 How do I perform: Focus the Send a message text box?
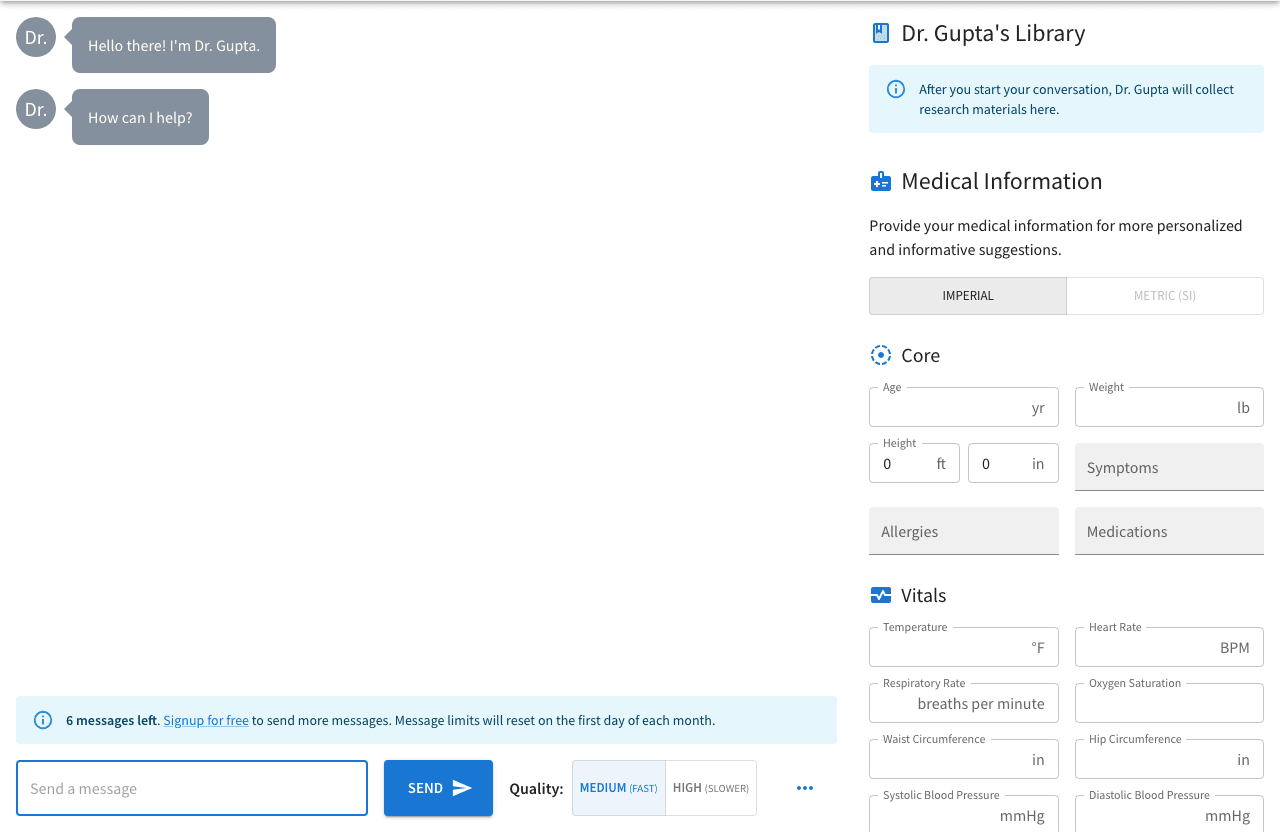coord(192,788)
